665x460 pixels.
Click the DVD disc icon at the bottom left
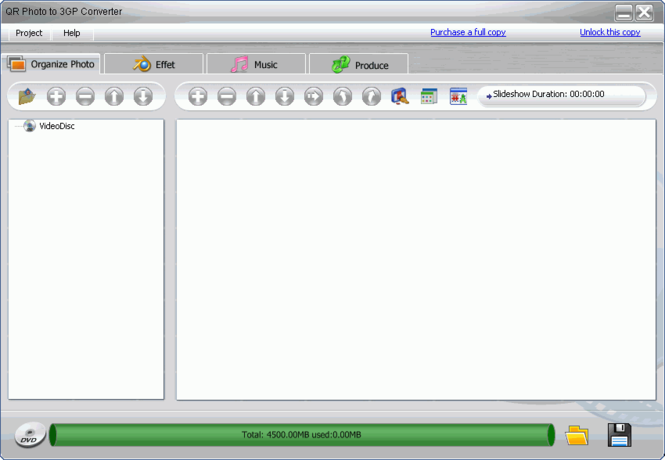(x=30, y=435)
